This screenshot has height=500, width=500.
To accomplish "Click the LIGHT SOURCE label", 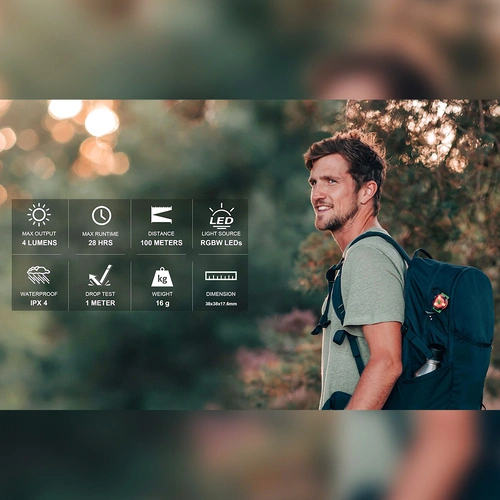I will [221, 234].
